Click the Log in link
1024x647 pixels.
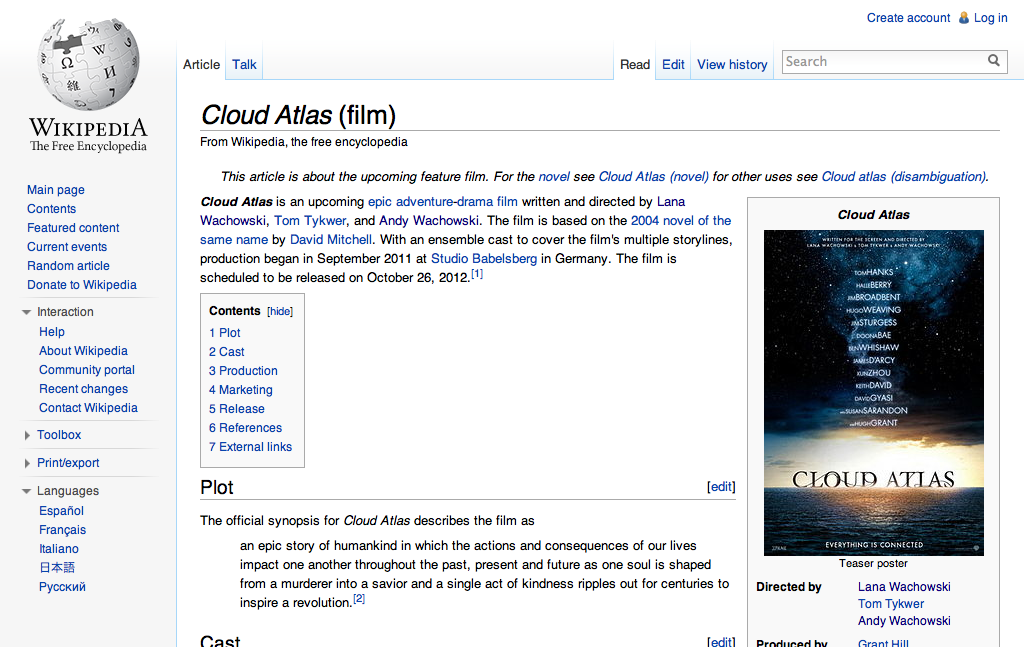coord(991,18)
